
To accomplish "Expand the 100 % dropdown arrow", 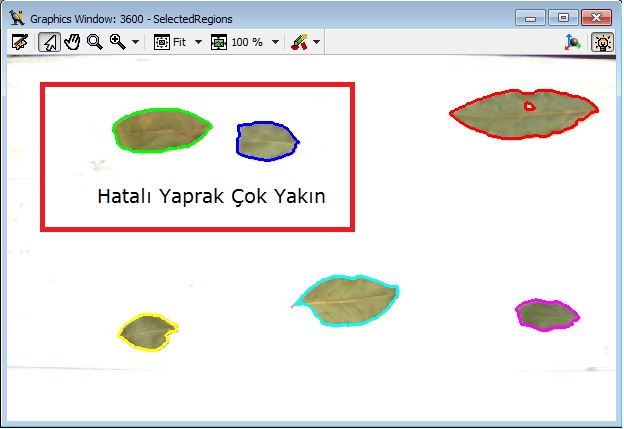I will (275, 42).
